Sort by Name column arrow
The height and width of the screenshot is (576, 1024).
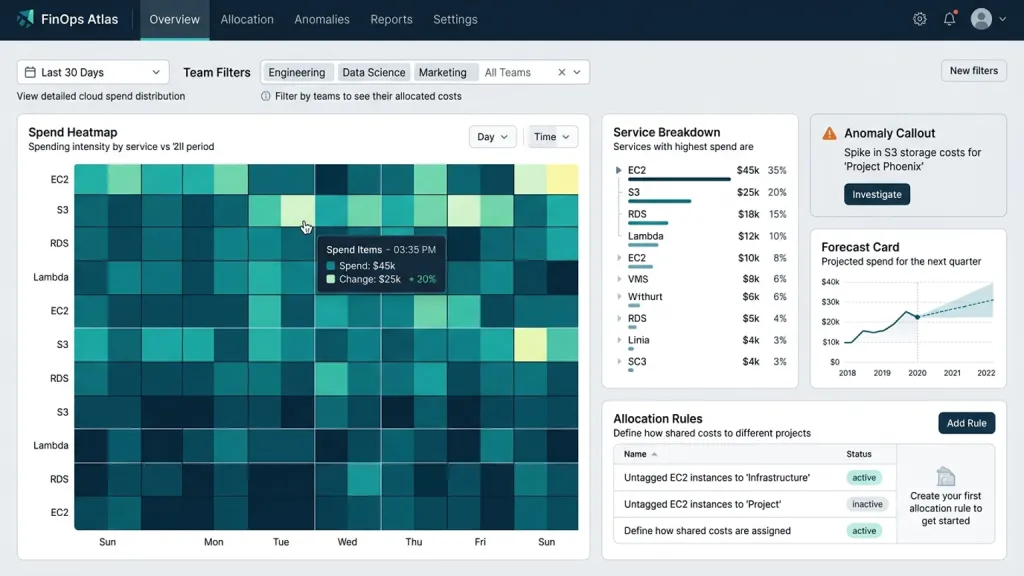coord(654,454)
